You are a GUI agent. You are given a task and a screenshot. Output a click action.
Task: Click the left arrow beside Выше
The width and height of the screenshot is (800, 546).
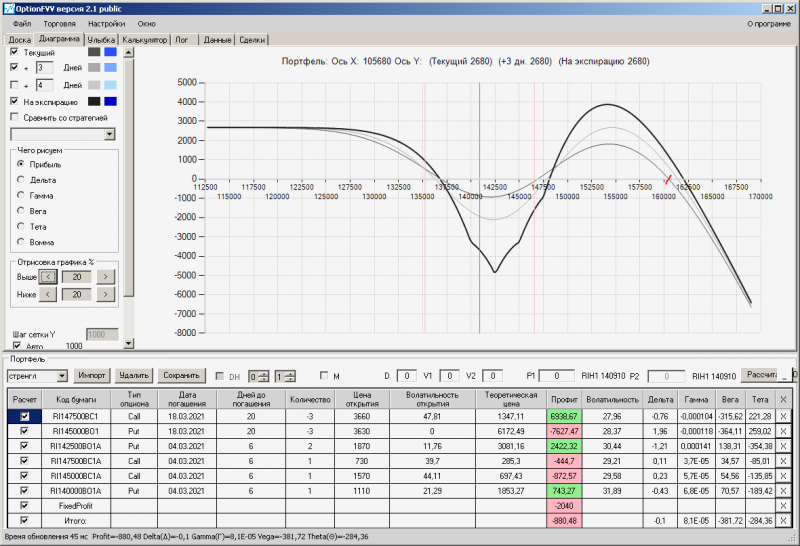coord(48,277)
